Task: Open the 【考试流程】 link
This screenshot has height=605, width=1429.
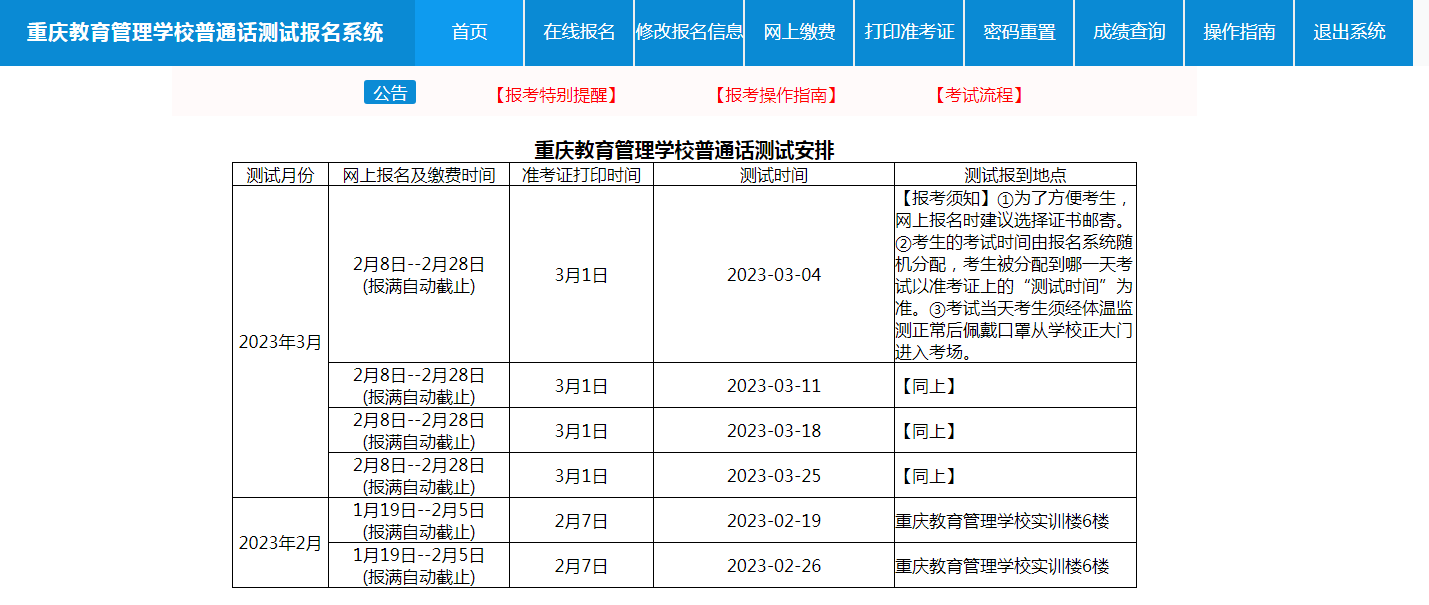Action: 979,95
